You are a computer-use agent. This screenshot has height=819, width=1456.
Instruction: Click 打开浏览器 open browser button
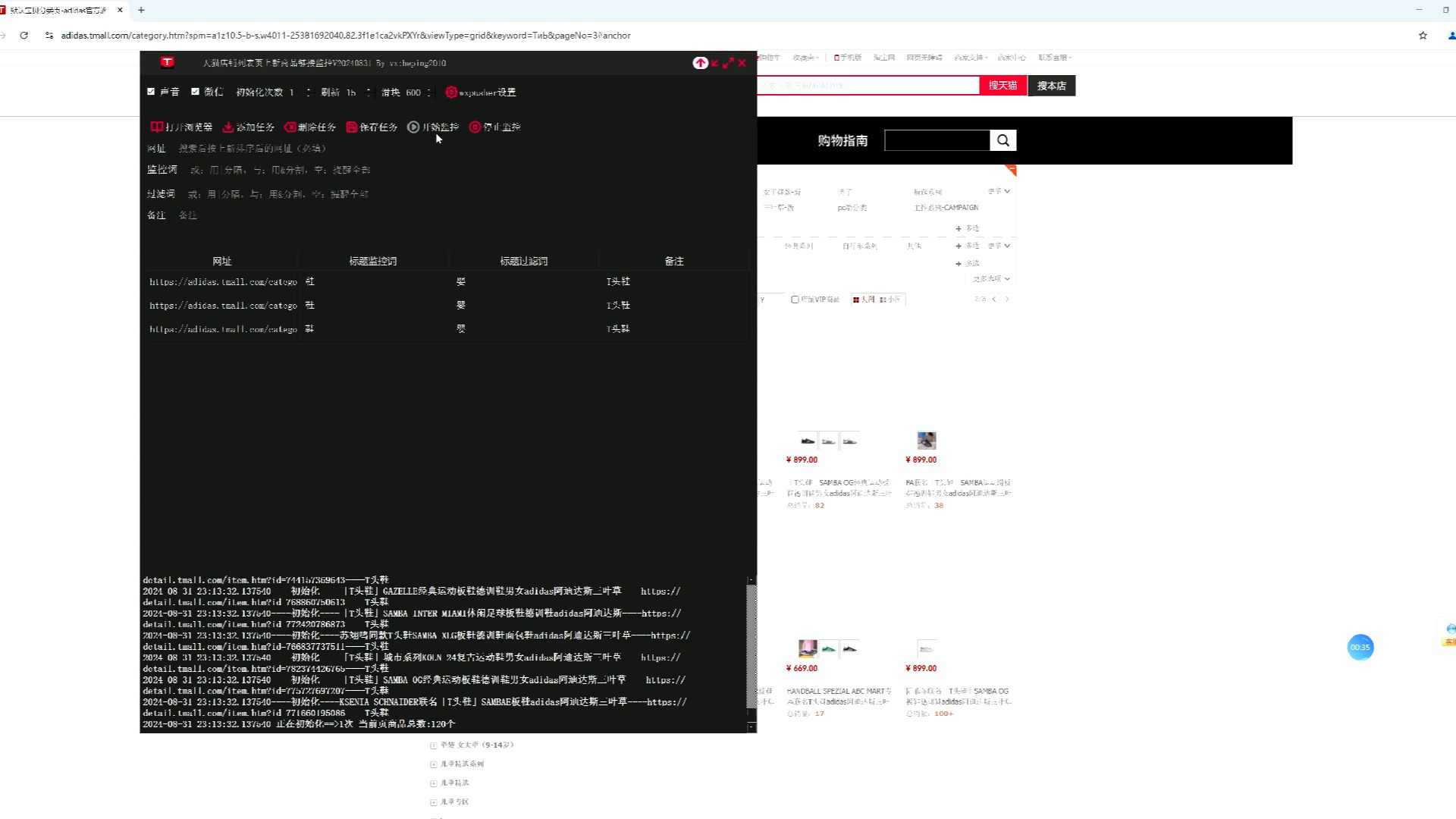[x=181, y=127]
